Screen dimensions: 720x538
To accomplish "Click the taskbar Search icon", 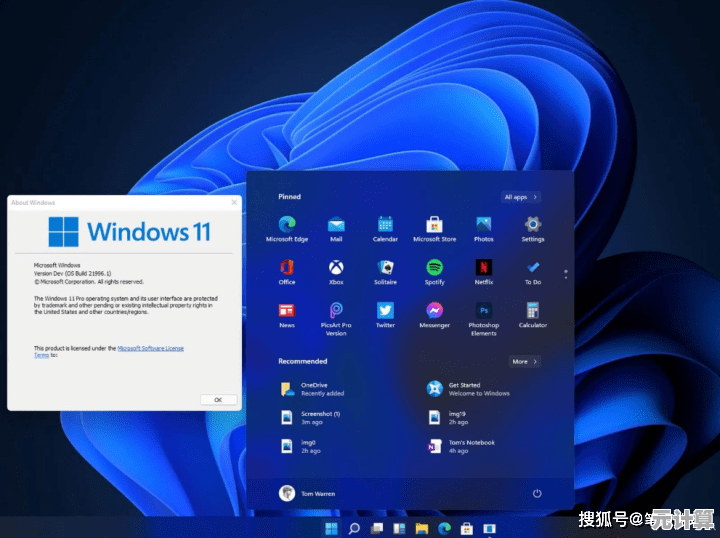I will point(354,527).
